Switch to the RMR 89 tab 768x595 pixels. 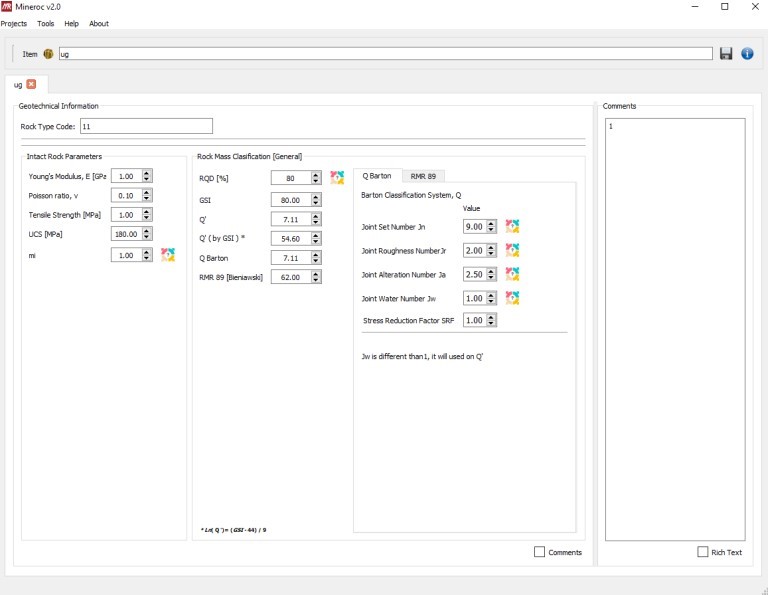pyautogui.click(x=423, y=176)
